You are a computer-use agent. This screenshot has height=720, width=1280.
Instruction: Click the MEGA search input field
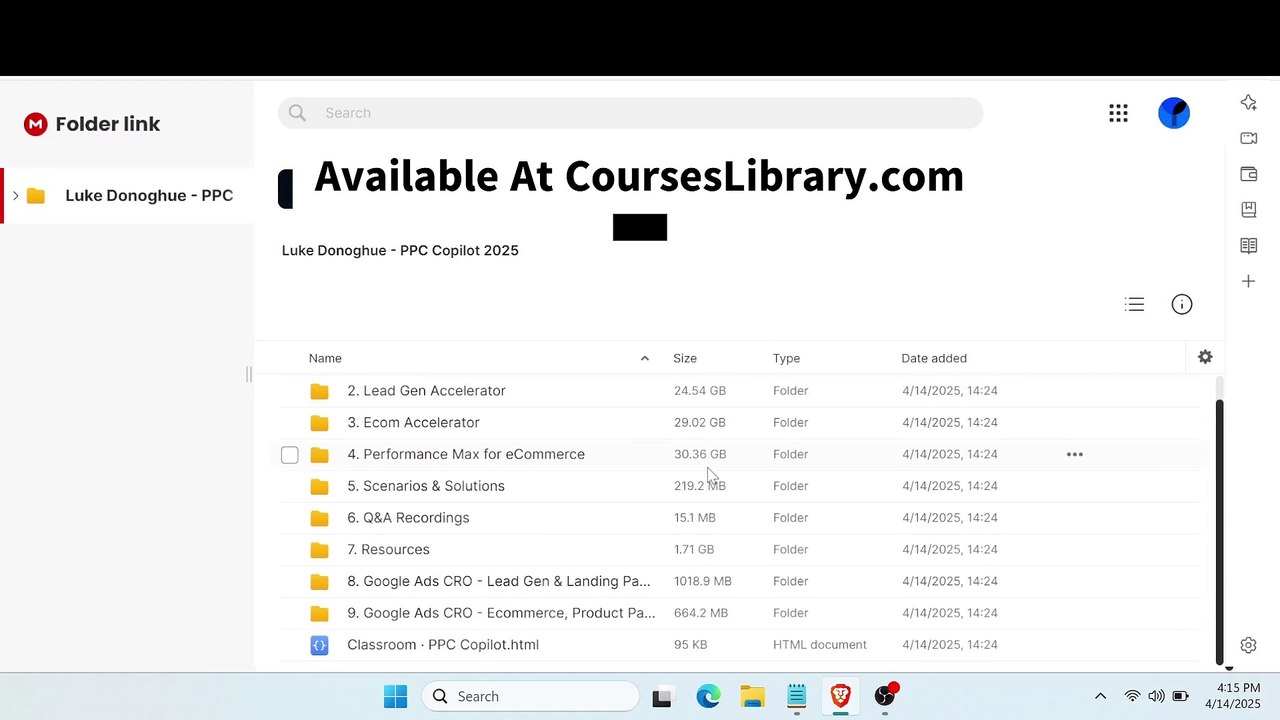coord(631,113)
